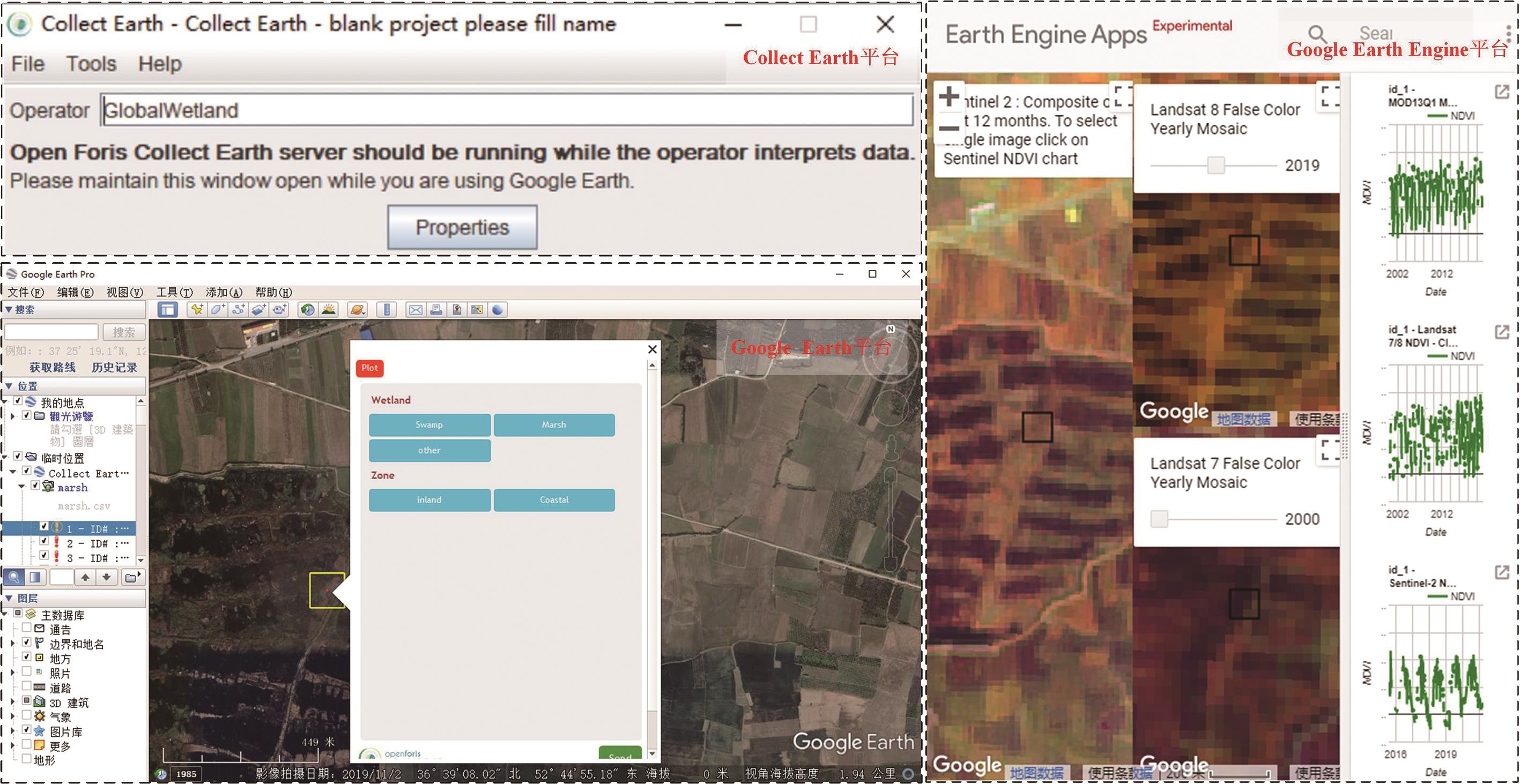Image resolution: width=1520 pixels, height=784 pixels.
Task: Click the Earth Engine Apps search magnifier
Action: pyautogui.click(x=1317, y=34)
